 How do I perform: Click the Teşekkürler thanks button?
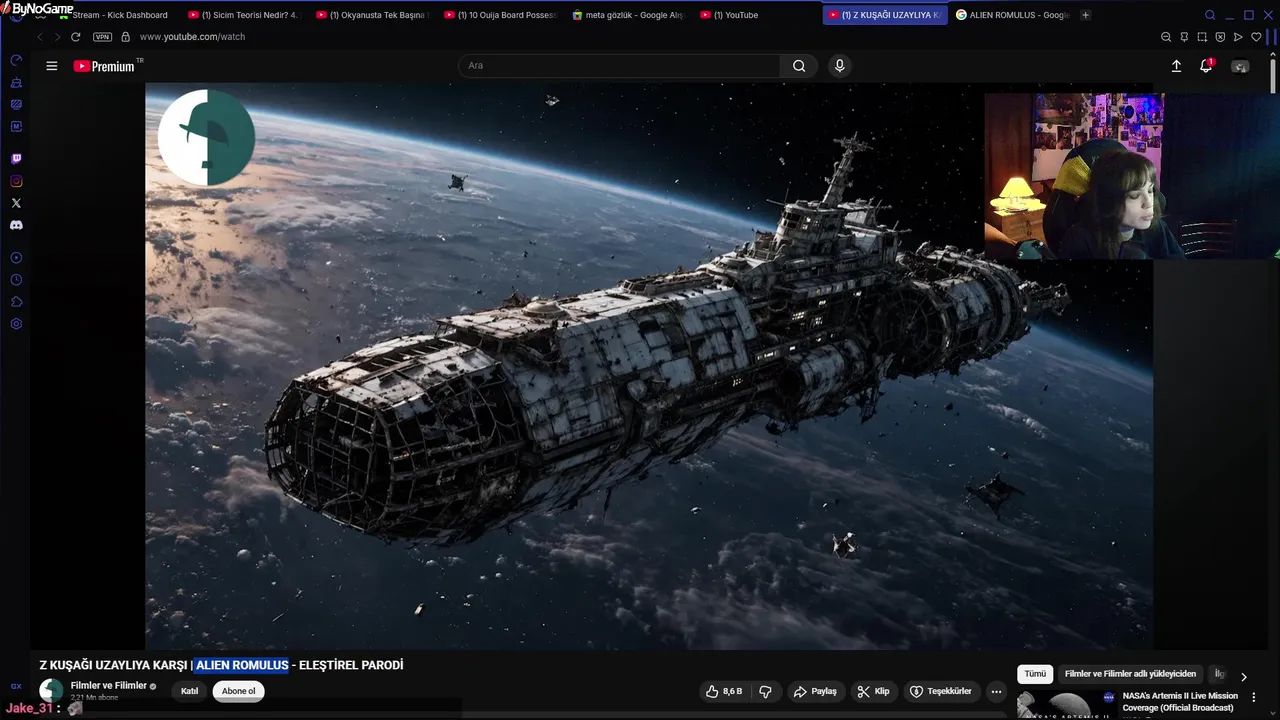(940, 691)
